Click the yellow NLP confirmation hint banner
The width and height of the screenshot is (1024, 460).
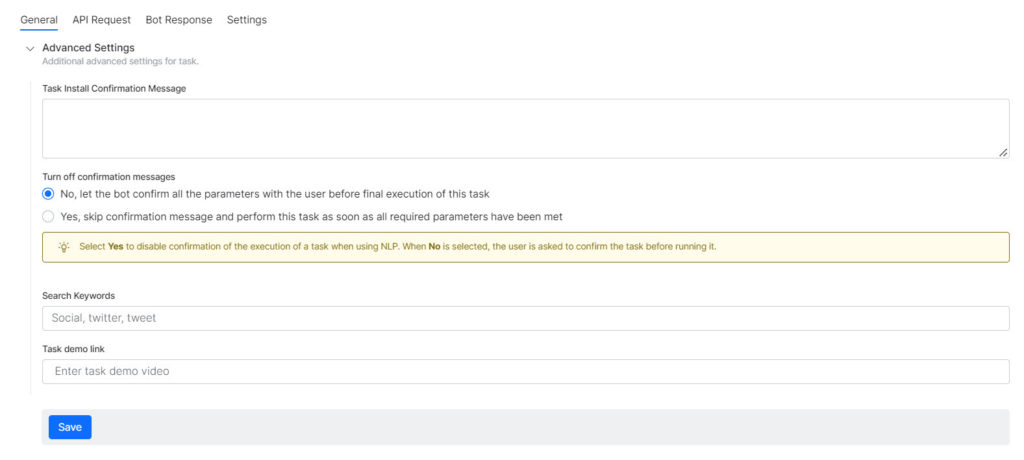(525, 247)
